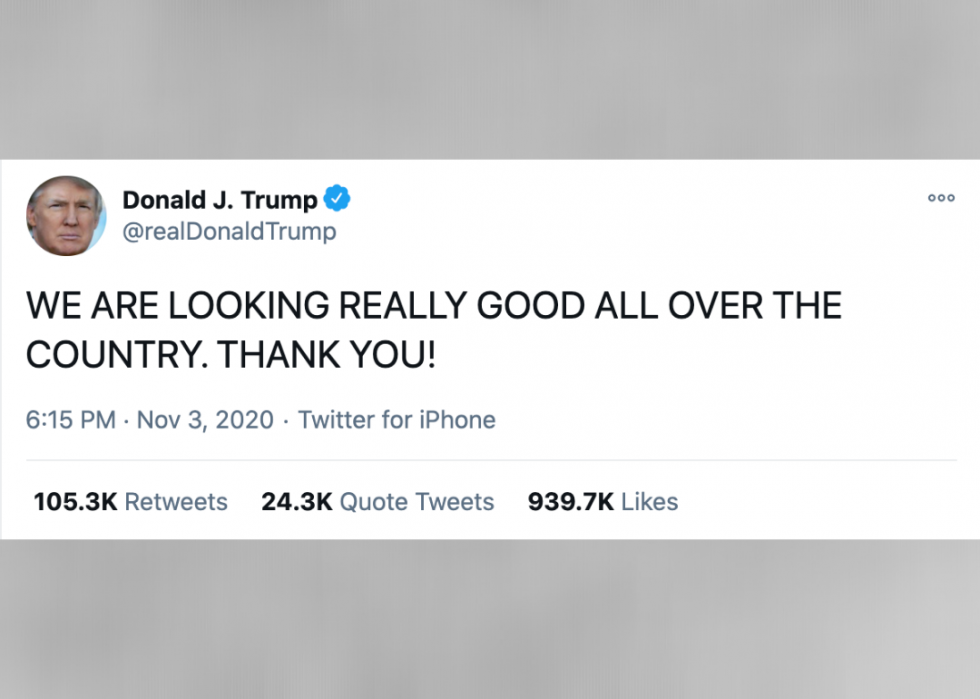The image size is (980, 699).
Task: View the Quote Tweets label link
Action: (x=417, y=502)
